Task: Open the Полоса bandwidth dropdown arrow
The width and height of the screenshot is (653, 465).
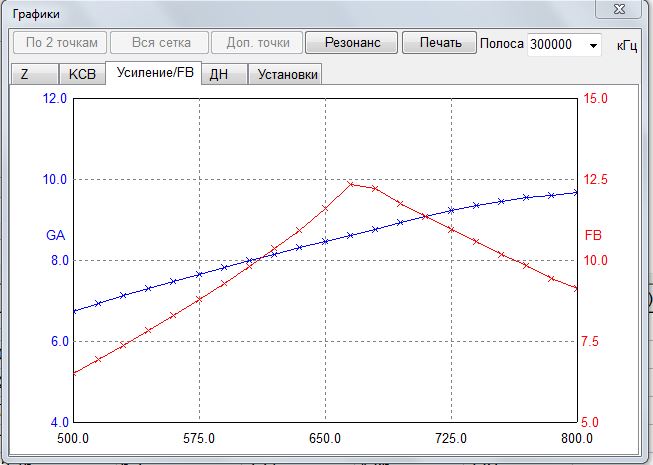Action: click(x=593, y=45)
